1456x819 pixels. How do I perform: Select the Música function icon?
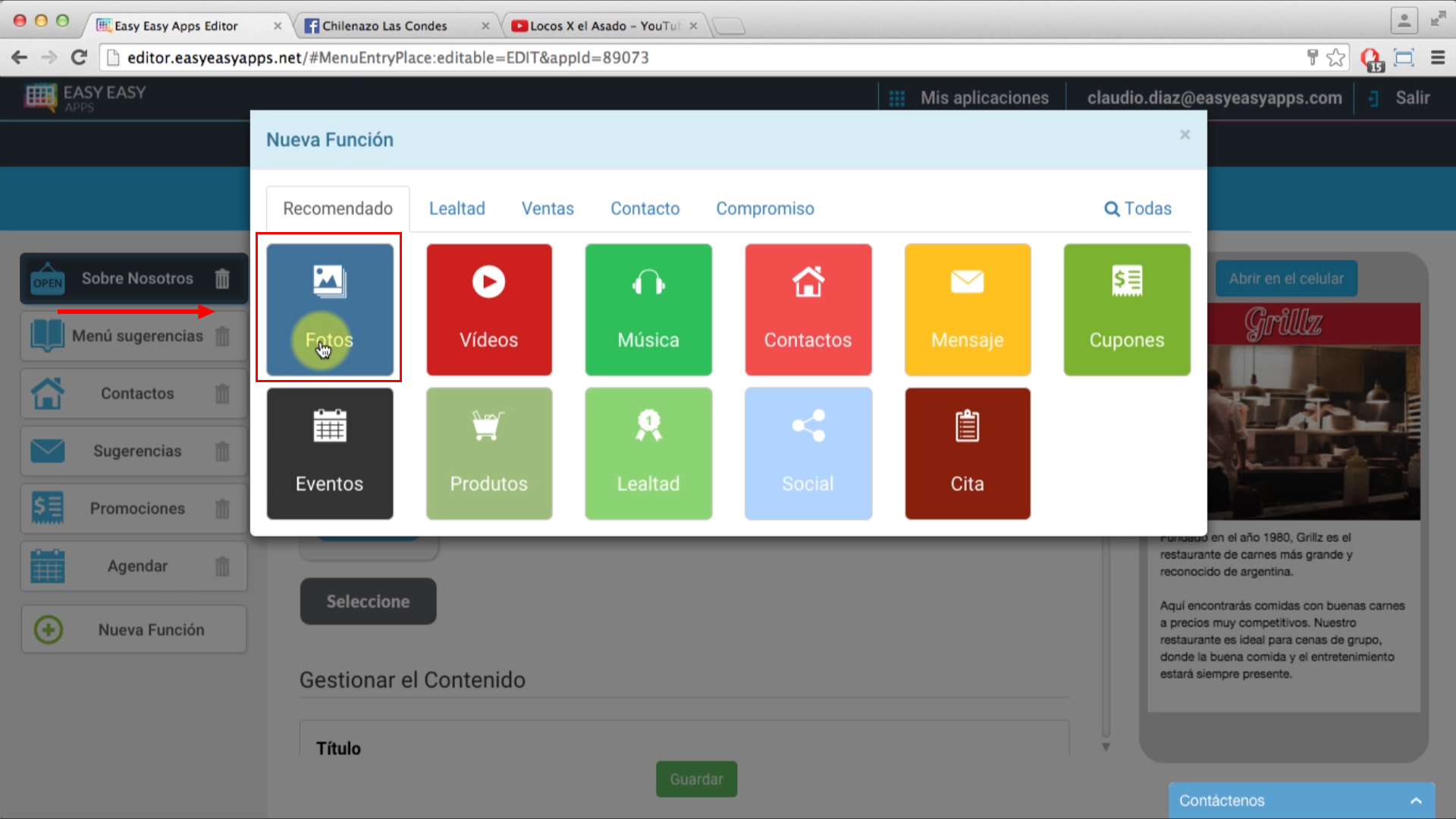point(648,309)
